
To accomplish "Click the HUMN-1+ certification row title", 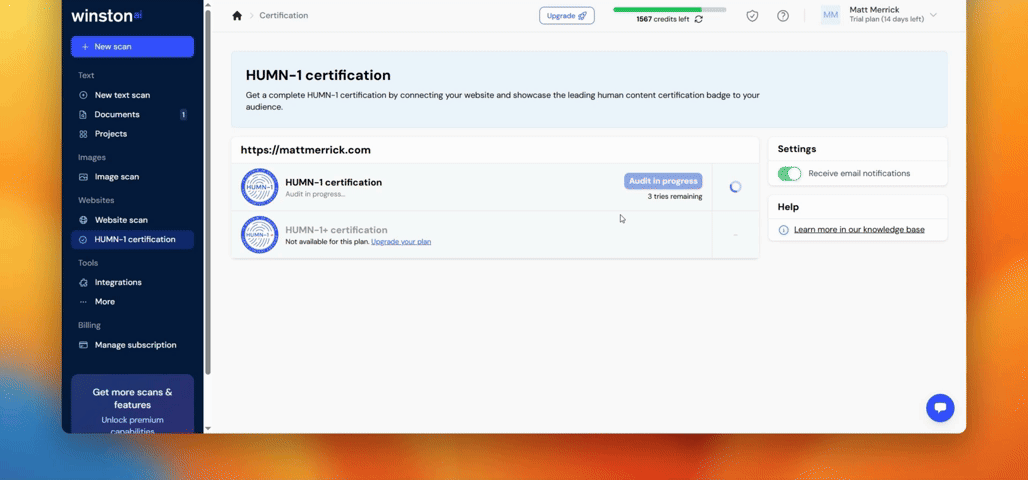I will [x=336, y=230].
